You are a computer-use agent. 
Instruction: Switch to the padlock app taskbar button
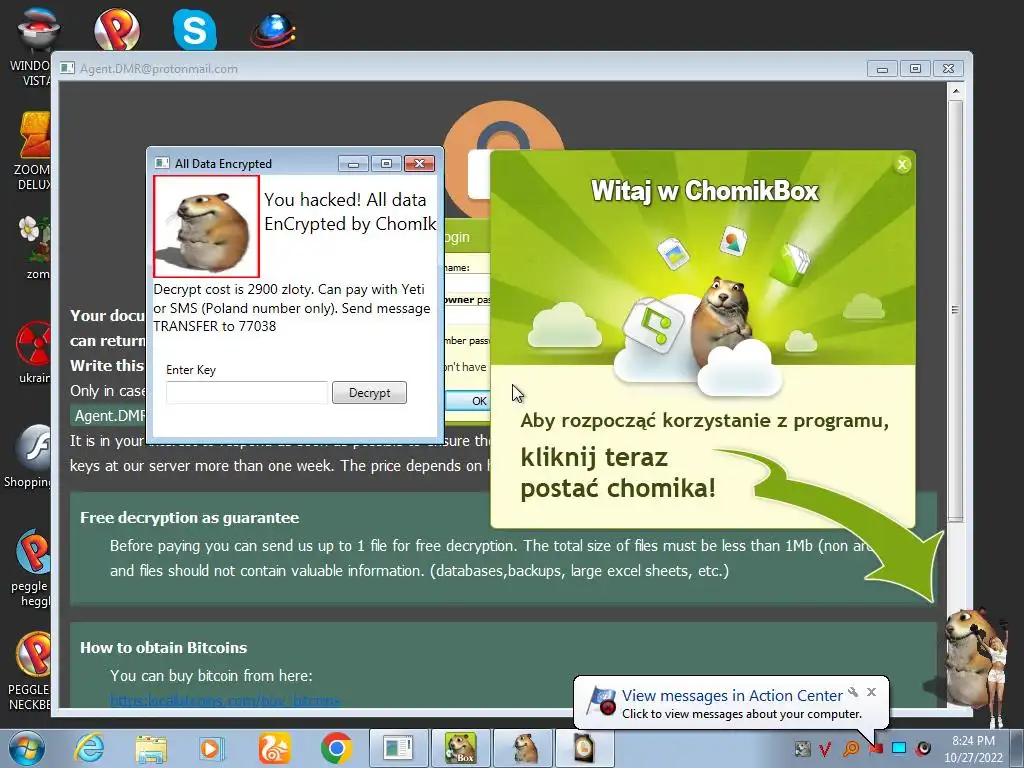click(x=584, y=748)
